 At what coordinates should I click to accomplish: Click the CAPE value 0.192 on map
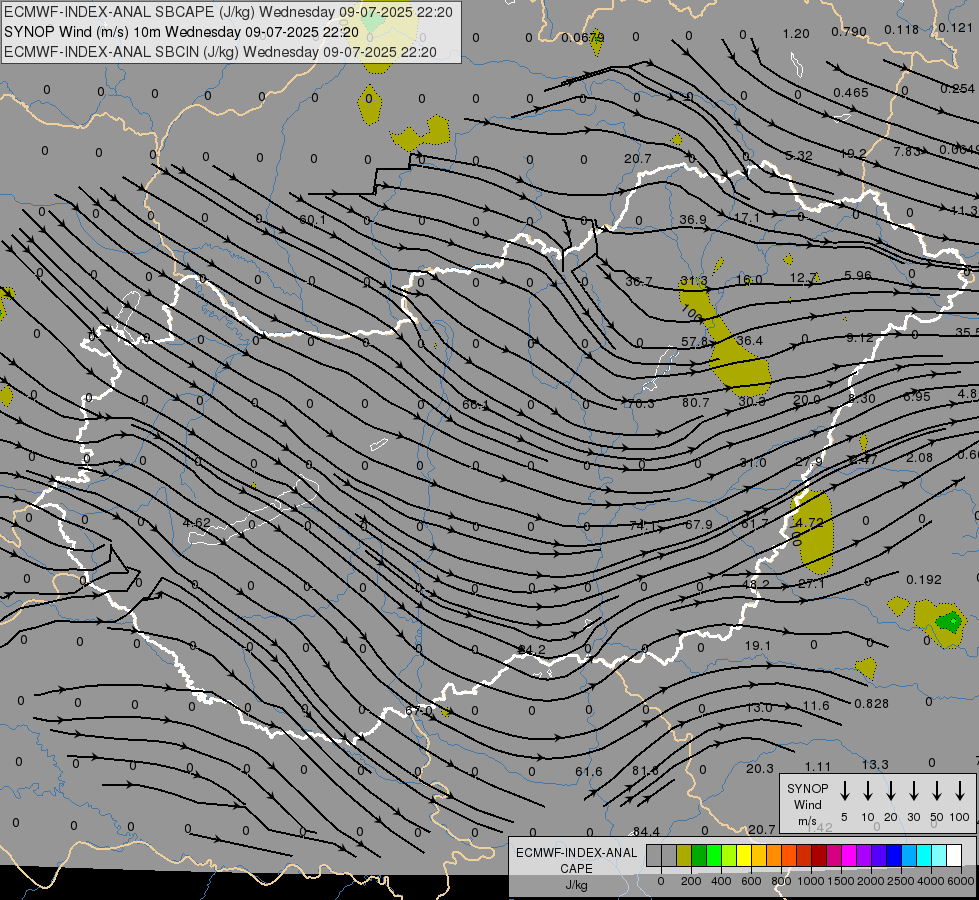[923, 580]
